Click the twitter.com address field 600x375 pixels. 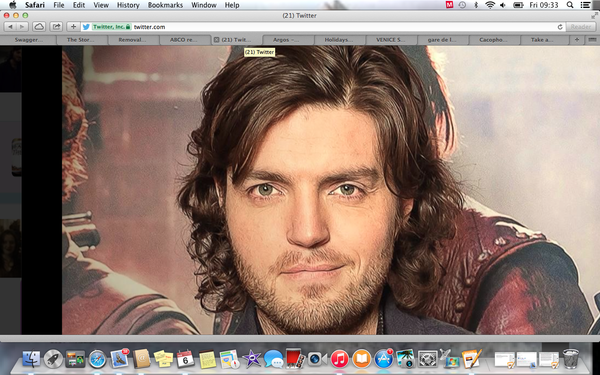pos(321,27)
